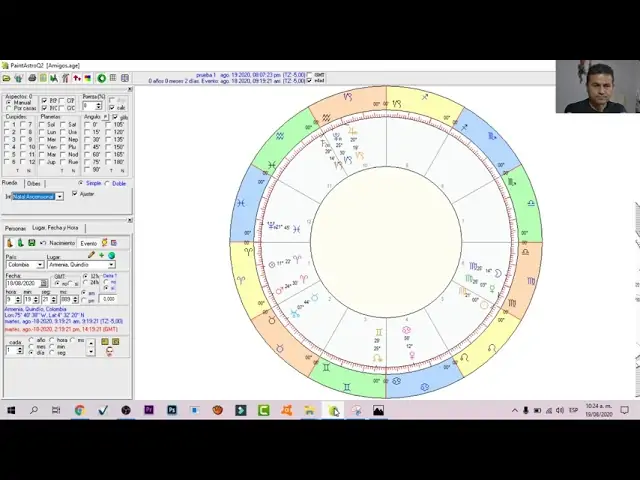
Task: Click the printer icon in toolbar
Action: (x=31, y=78)
